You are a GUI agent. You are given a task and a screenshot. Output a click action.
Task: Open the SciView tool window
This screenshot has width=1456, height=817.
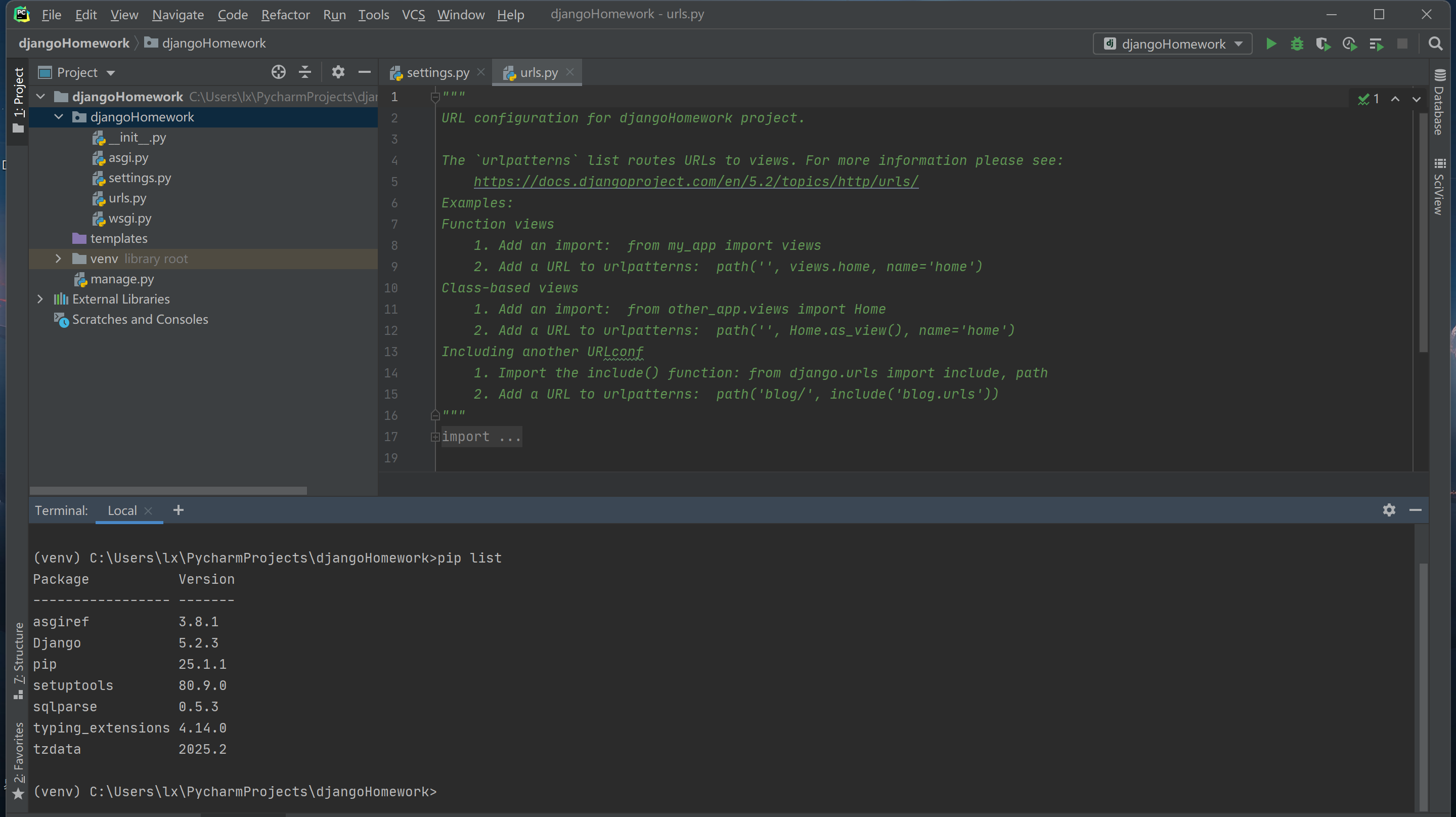tap(1440, 187)
